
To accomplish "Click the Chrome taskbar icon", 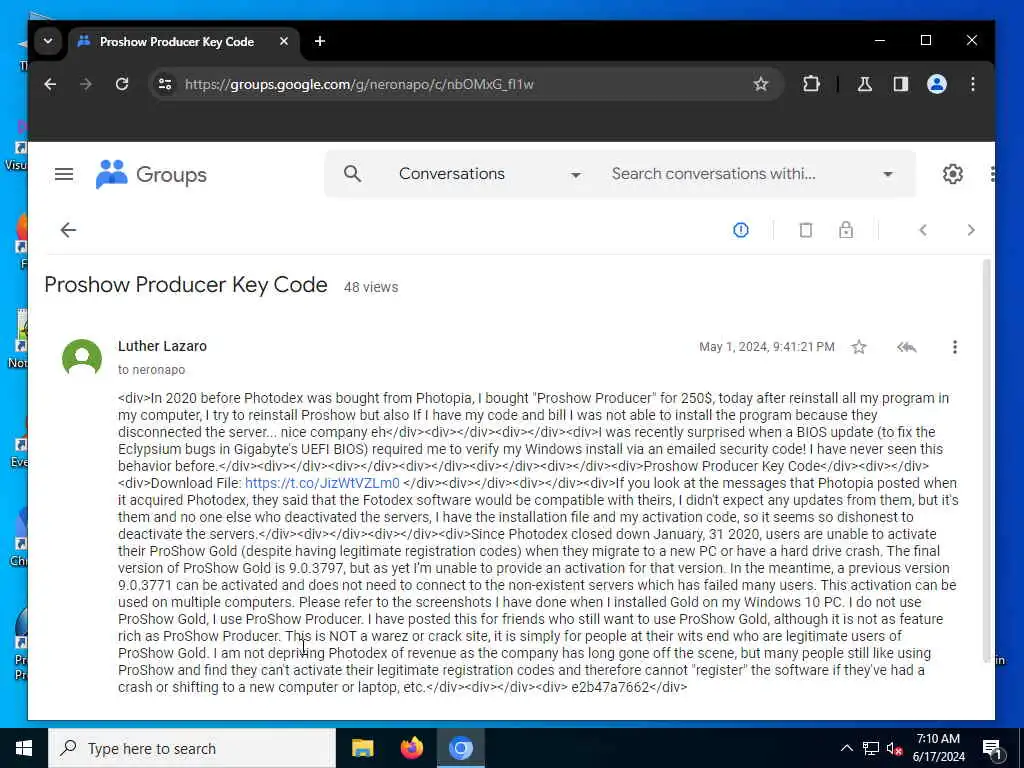I will pos(460,748).
